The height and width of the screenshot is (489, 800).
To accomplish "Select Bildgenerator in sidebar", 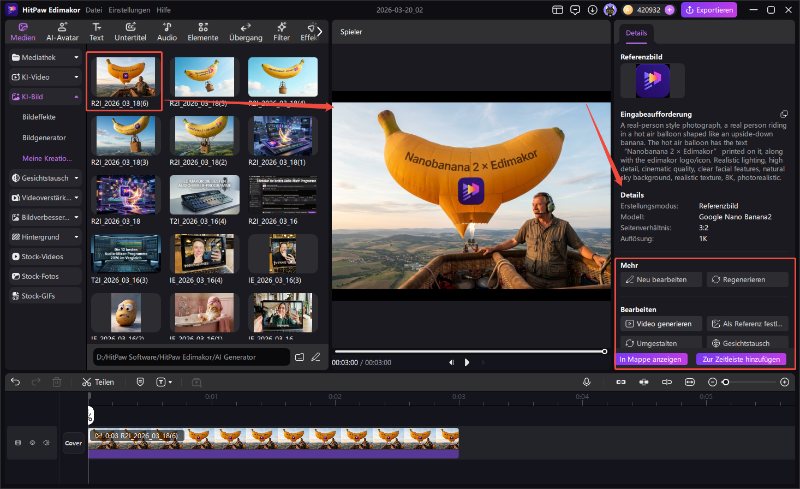I will click(x=44, y=137).
